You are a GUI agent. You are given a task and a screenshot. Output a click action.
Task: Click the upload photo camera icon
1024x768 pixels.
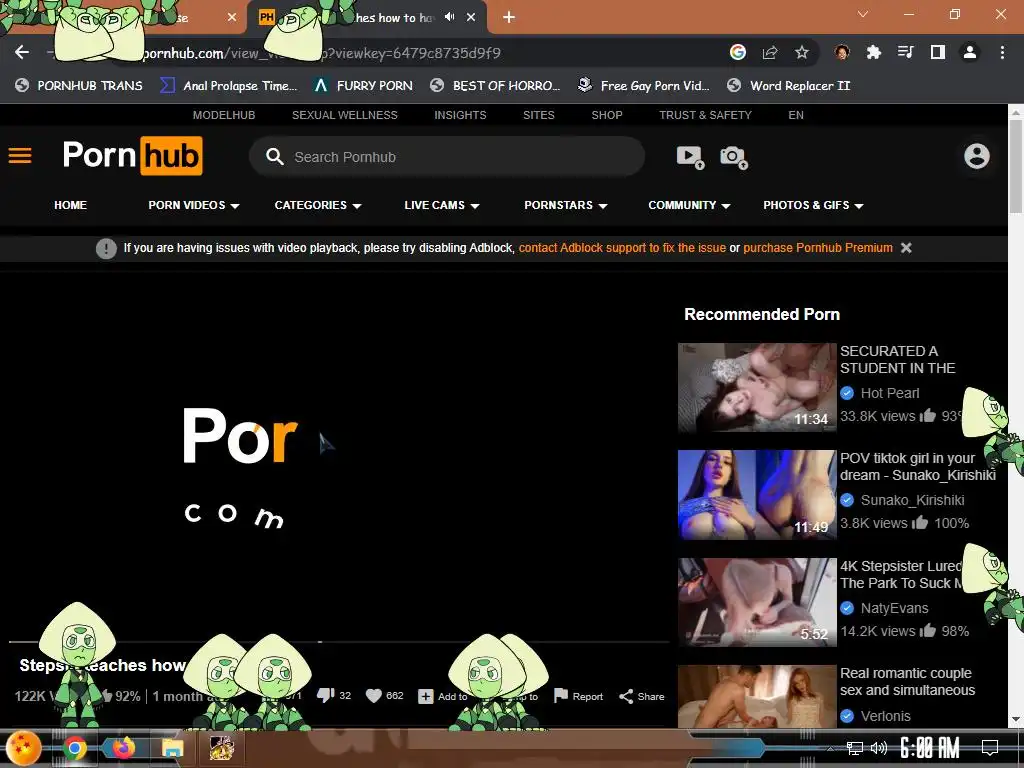pyautogui.click(x=733, y=157)
